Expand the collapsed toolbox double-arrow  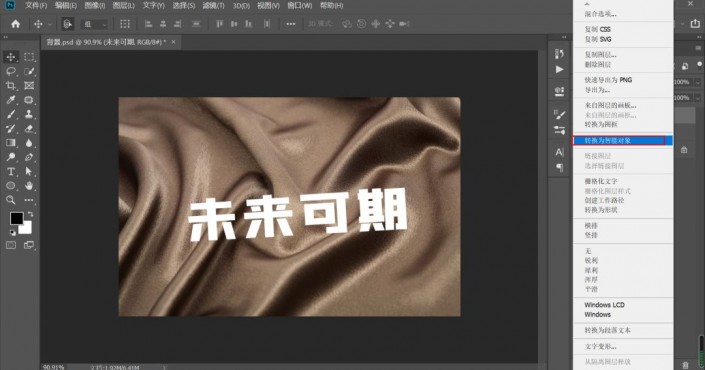pos(5,37)
